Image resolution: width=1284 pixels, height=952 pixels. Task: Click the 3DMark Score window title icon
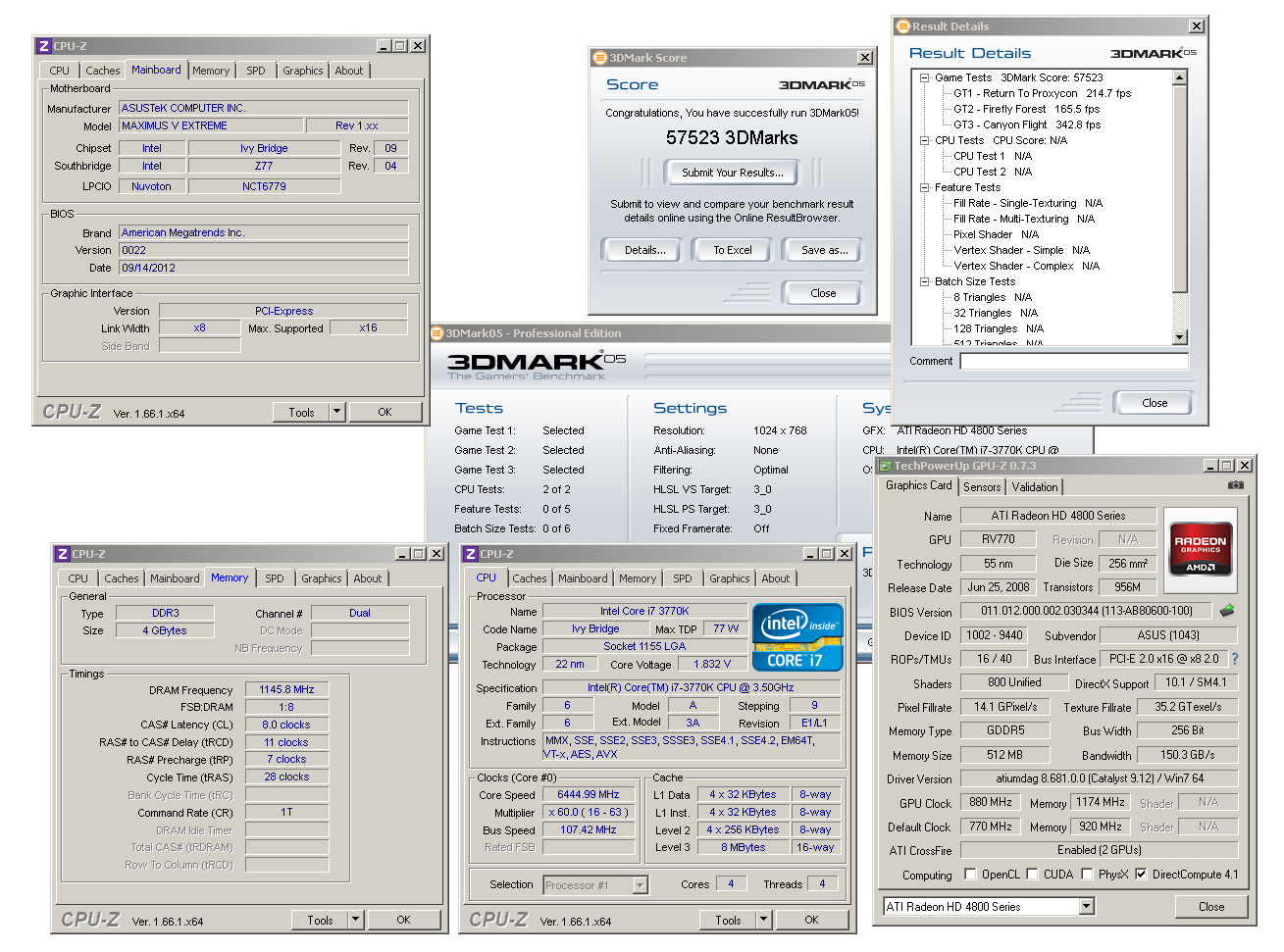pos(600,58)
